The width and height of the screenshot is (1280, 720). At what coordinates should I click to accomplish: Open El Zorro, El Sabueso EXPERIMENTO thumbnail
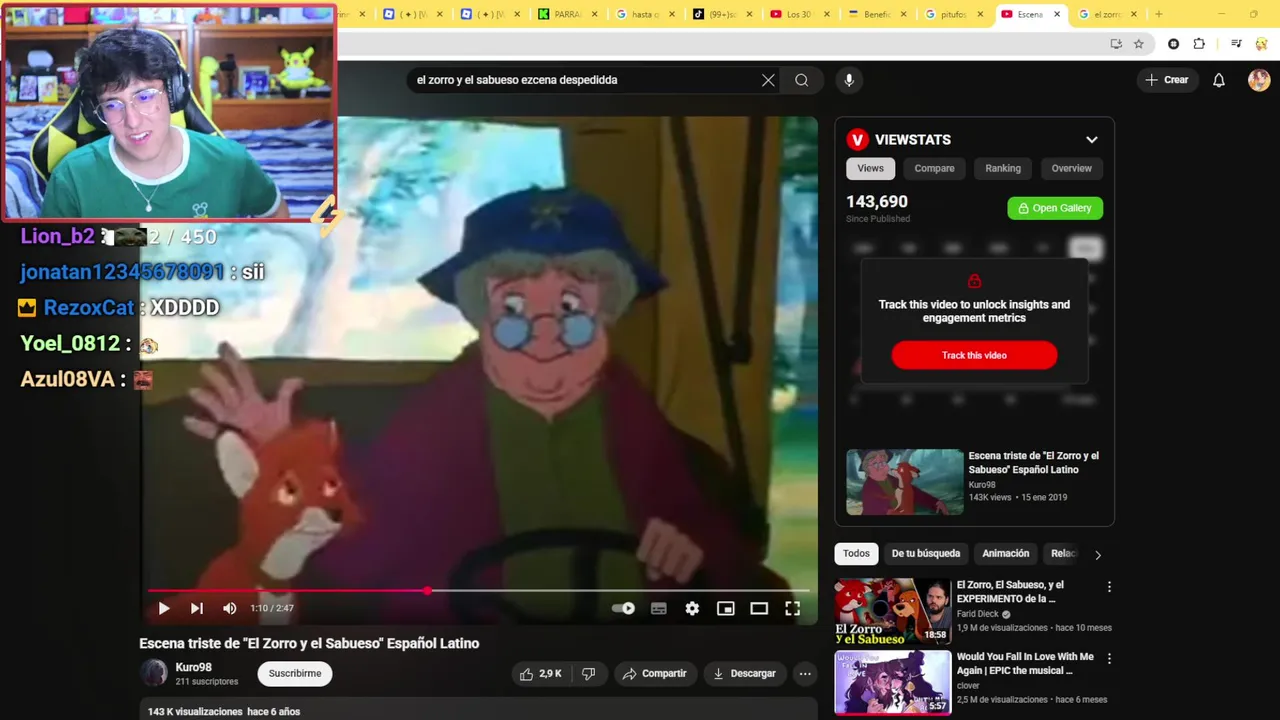coord(893,611)
